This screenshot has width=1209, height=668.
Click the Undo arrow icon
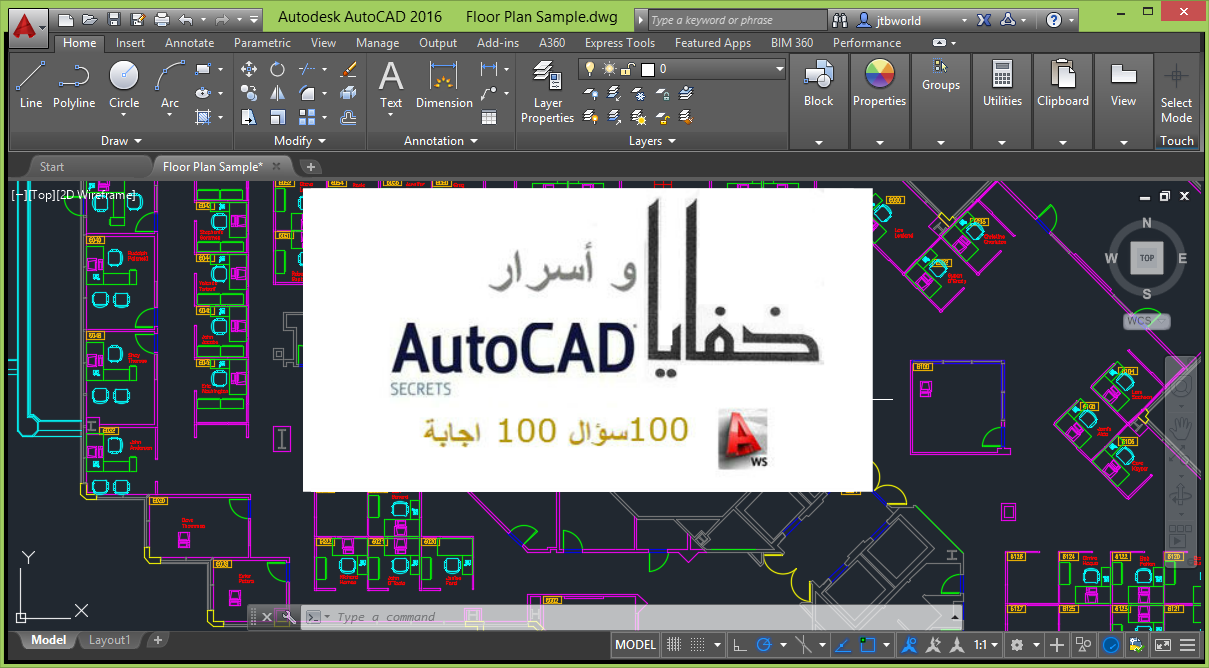[x=186, y=19]
